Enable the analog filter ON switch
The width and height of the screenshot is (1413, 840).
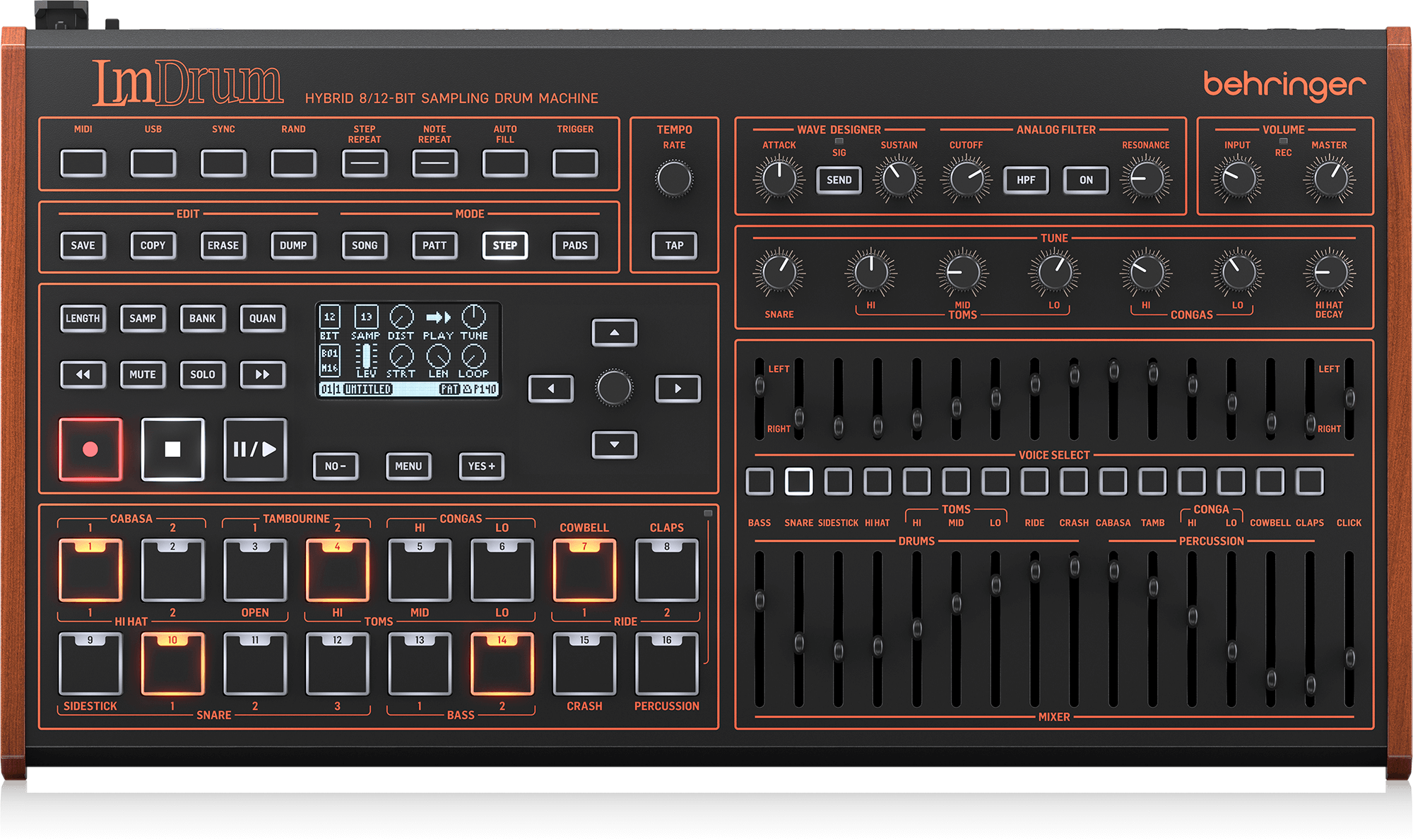pyautogui.click(x=1085, y=180)
